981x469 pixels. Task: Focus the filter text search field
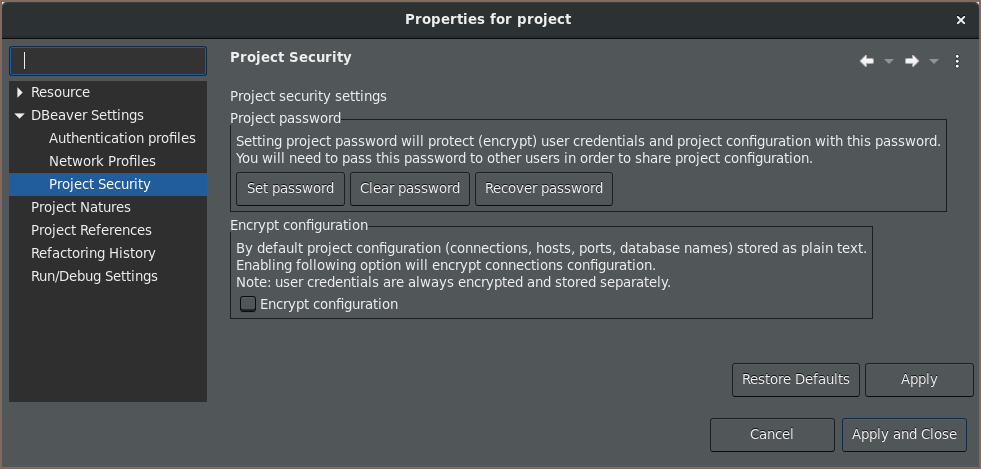coord(108,61)
